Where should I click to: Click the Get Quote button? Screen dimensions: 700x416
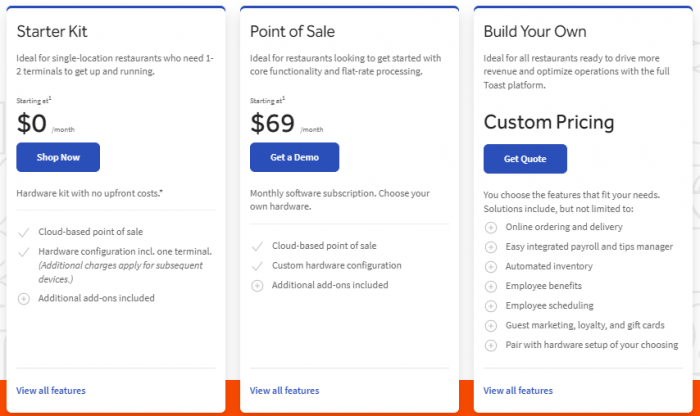click(x=525, y=159)
